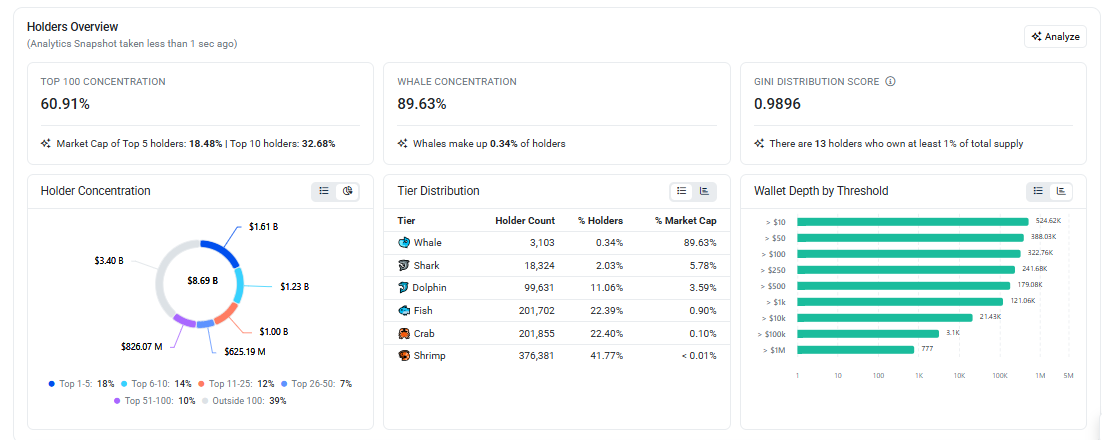Click sparkle icon beside Top 5 holders market cap
1102x440 pixels.
click(x=46, y=143)
